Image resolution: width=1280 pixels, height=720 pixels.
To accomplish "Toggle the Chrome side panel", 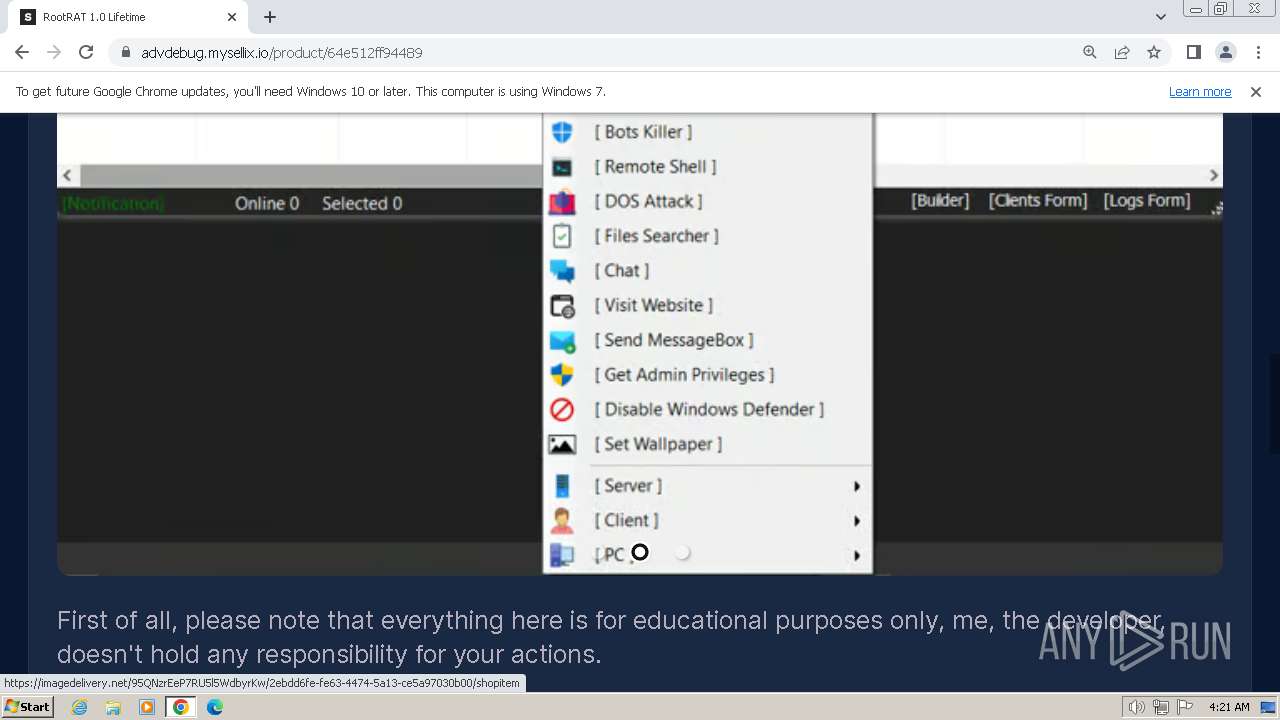I will click(1193, 53).
